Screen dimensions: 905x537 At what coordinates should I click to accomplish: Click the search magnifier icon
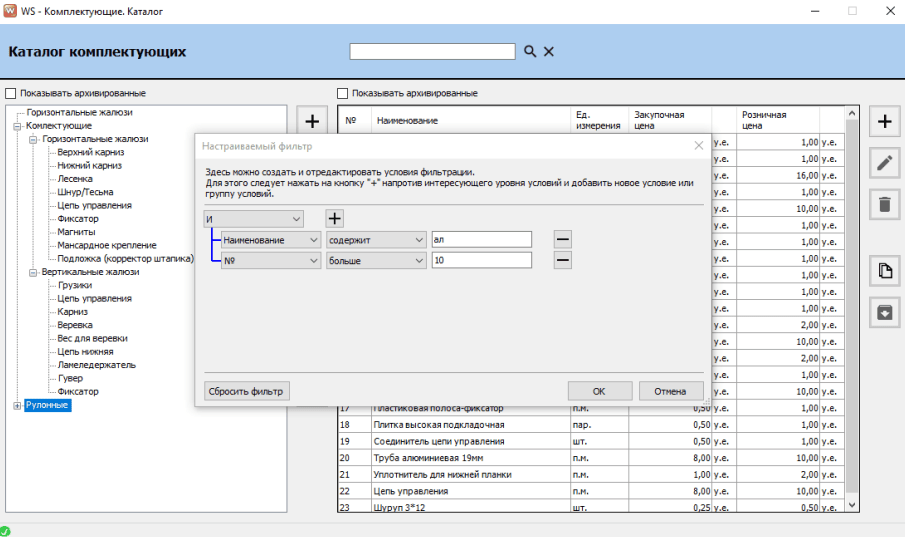530,52
